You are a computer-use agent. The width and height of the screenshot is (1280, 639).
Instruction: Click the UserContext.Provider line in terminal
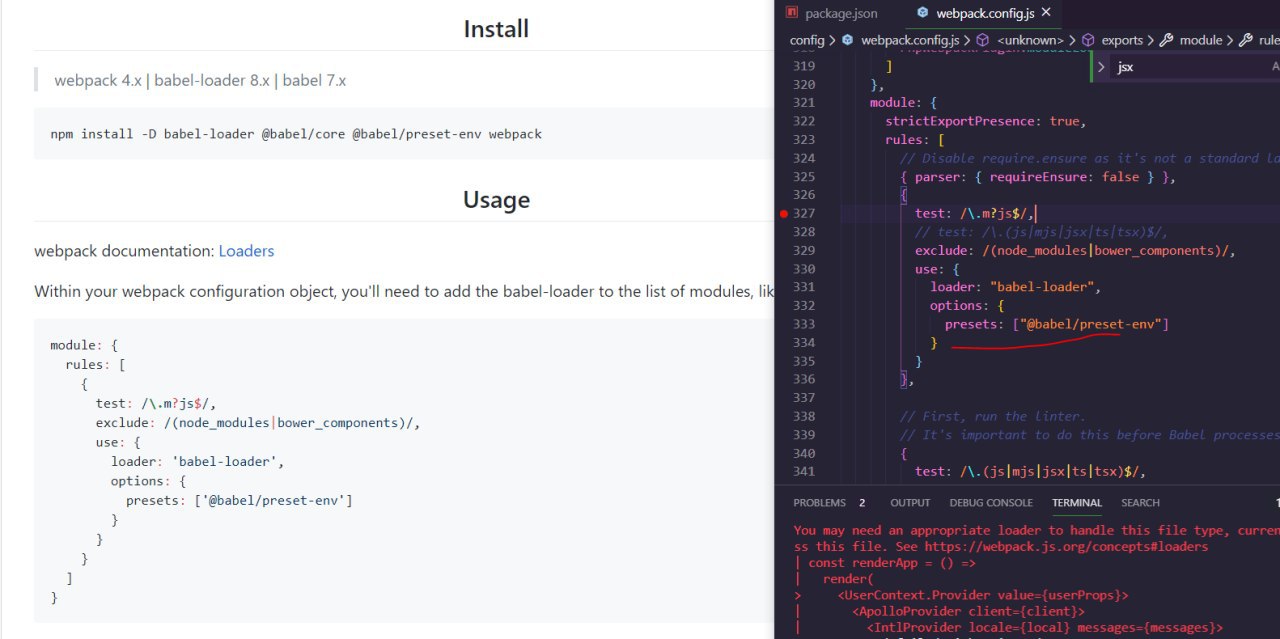point(983,594)
